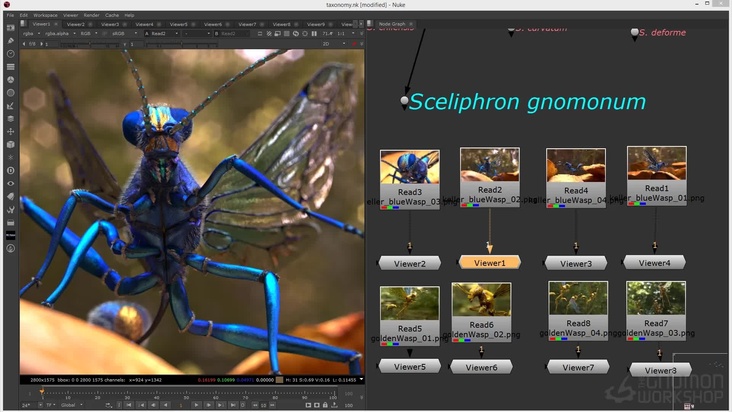The height and width of the screenshot is (412, 732).
Task: Step one frame back
Action: (154, 405)
